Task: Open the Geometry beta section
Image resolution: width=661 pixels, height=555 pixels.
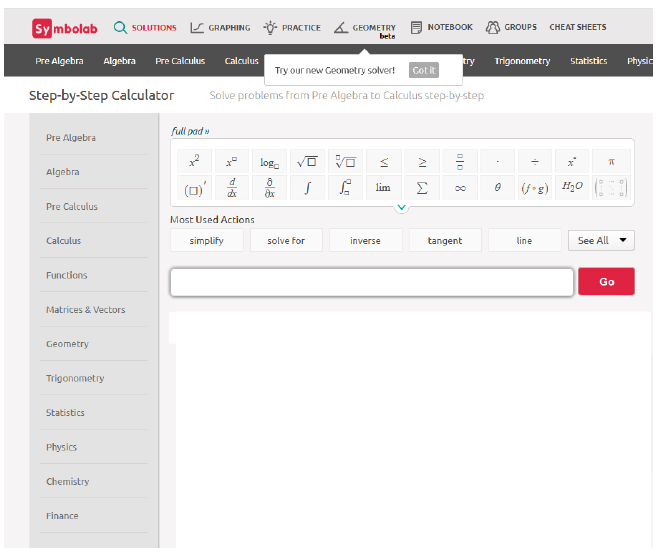Action: (365, 29)
